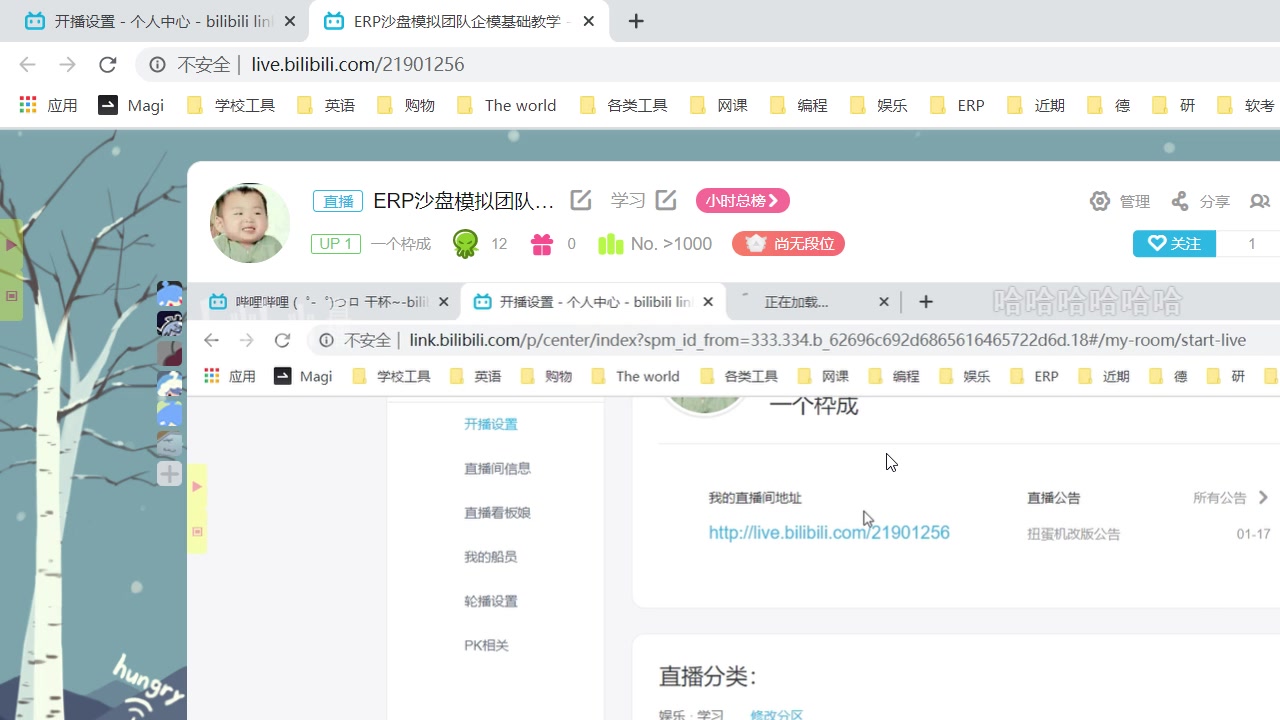Close the ERP沙盘模拟团队 outer tab
The height and width of the screenshot is (720, 1280).
[588, 21]
